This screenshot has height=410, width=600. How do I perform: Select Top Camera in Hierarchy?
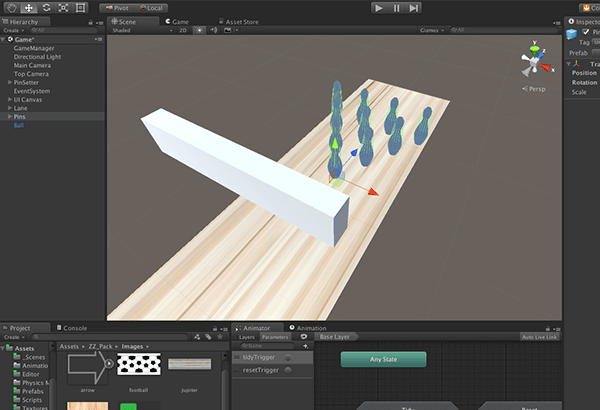point(31,74)
